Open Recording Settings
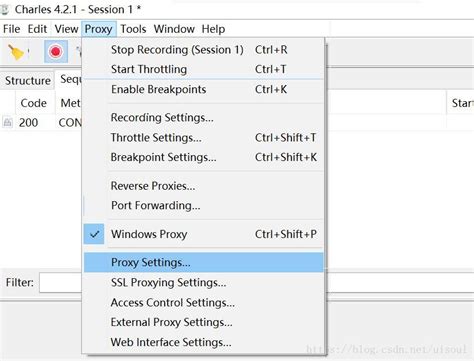 pos(204,117)
